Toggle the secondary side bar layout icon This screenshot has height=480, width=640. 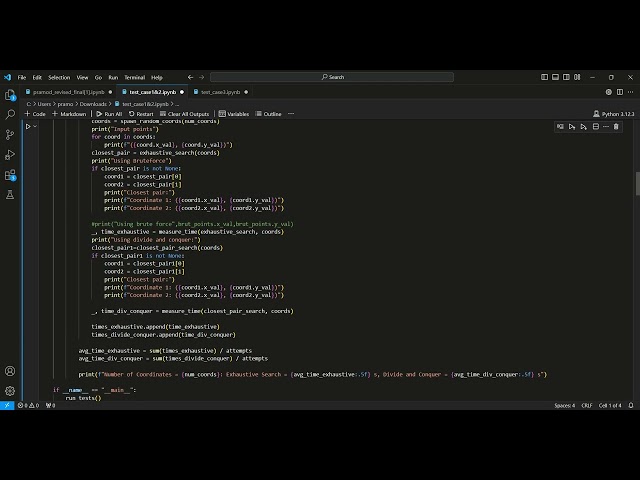click(566, 77)
